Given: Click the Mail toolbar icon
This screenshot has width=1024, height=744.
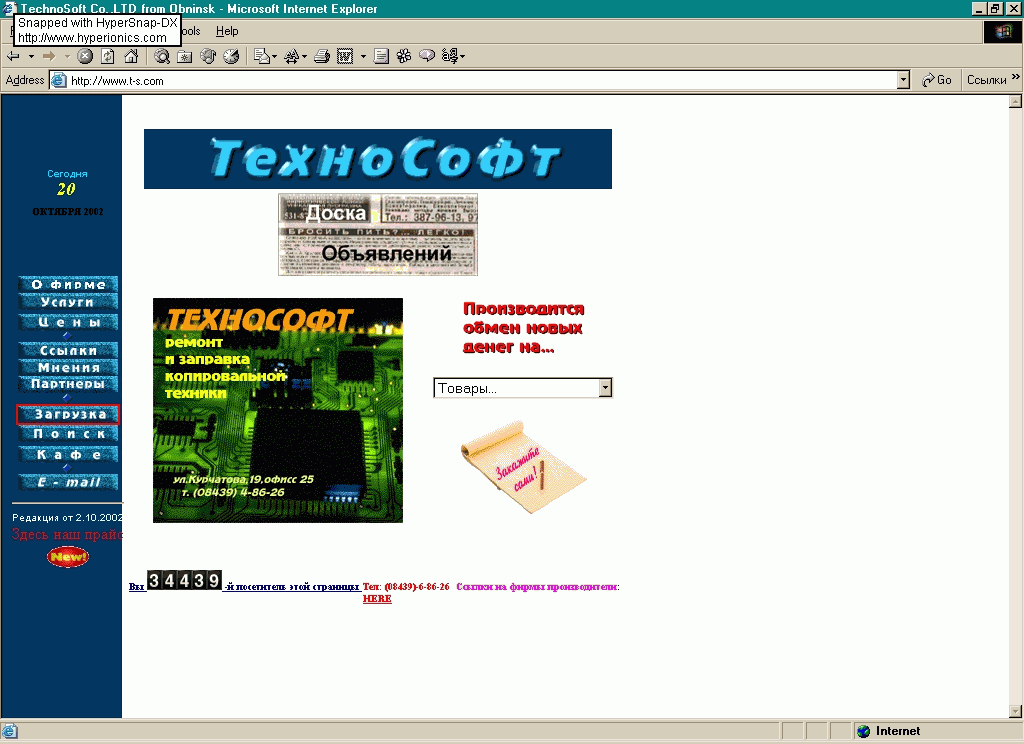Looking at the screenshot, I should pos(261,56).
